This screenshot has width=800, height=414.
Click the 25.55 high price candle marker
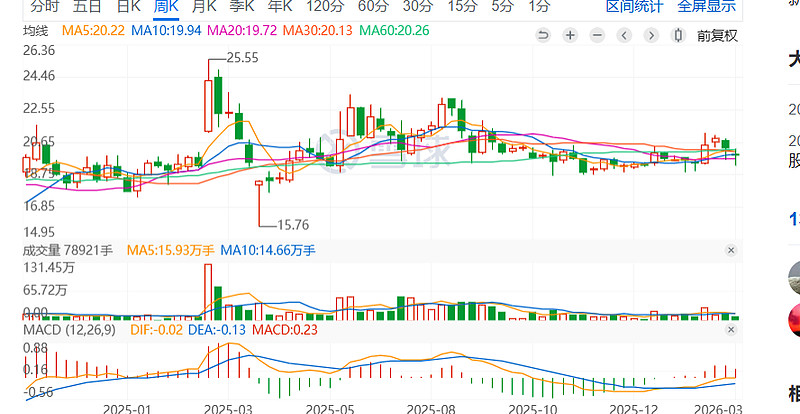pyautogui.click(x=244, y=58)
